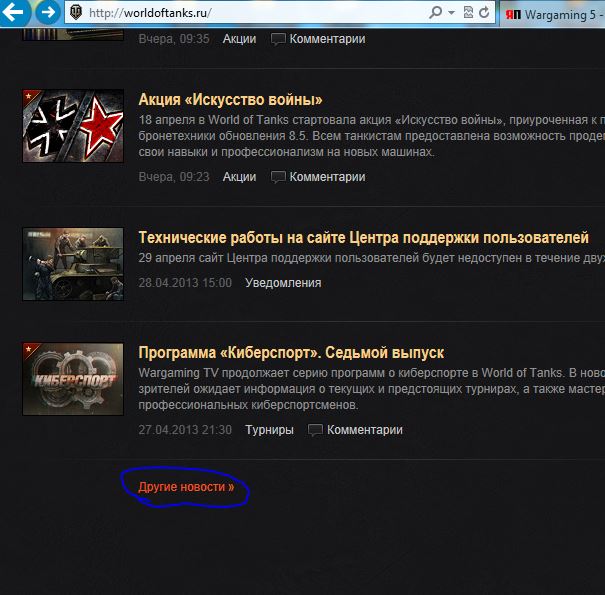Toggle the compatibility view icon
605x595 pixels.
[x=468, y=13]
